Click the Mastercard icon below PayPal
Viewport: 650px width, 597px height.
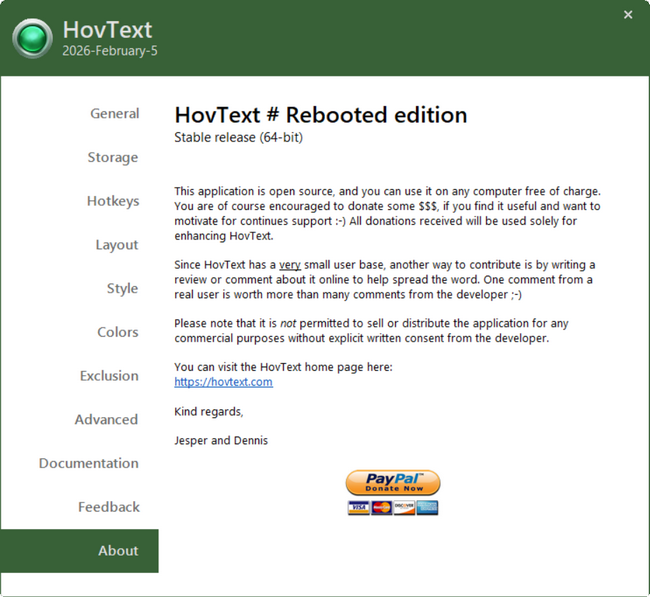click(x=381, y=508)
